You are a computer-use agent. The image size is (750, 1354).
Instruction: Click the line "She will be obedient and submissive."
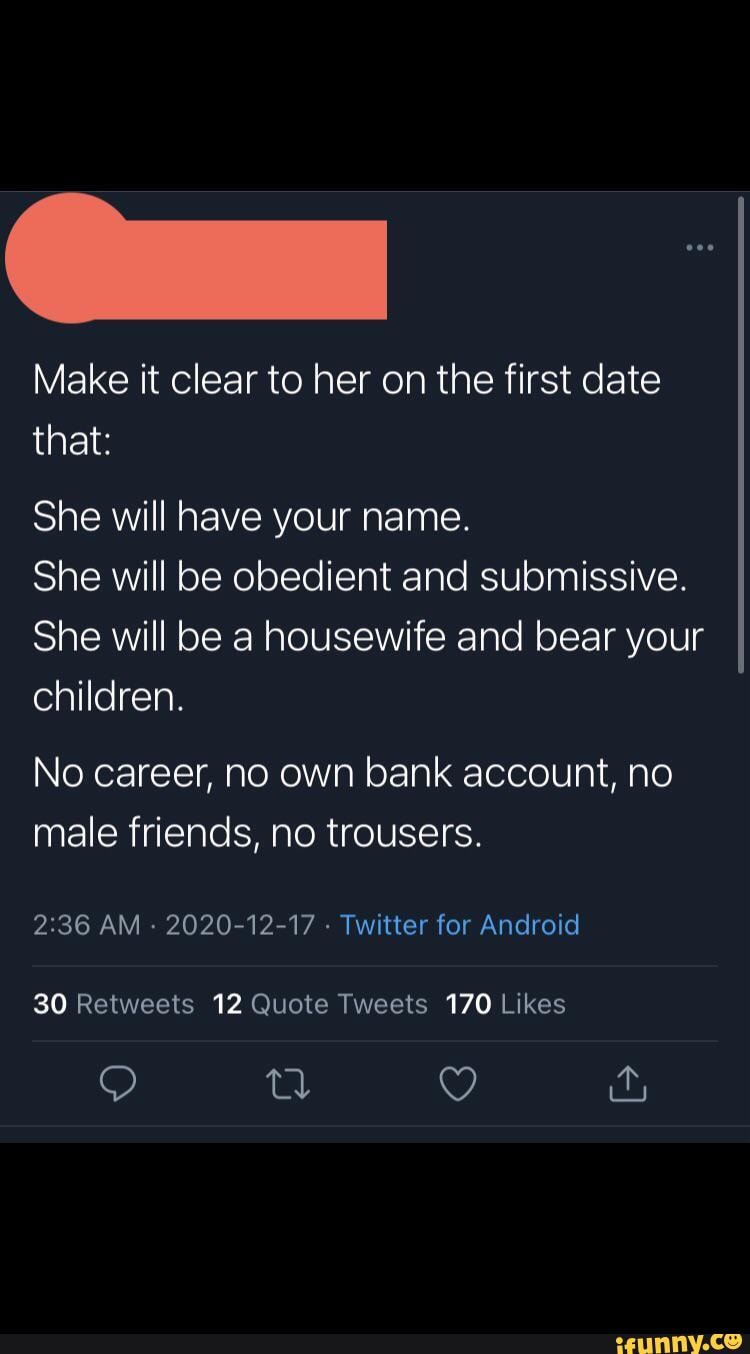coord(360,577)
